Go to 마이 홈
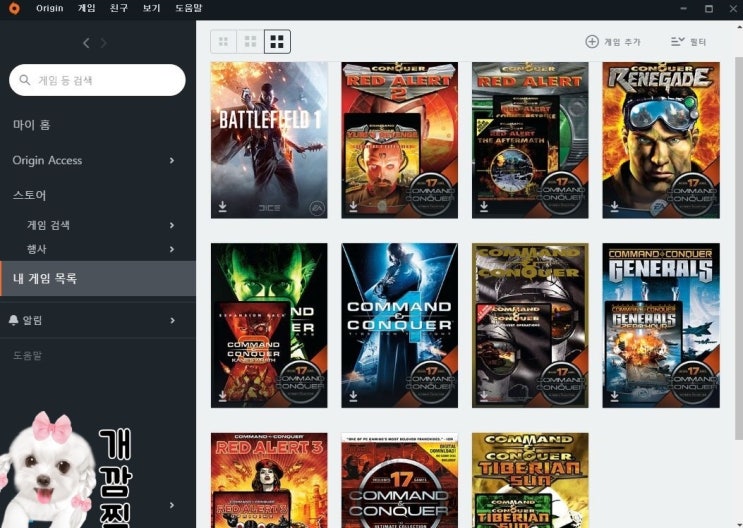The height and width of the screenshot is (528, 743). [x=31, y=125]
